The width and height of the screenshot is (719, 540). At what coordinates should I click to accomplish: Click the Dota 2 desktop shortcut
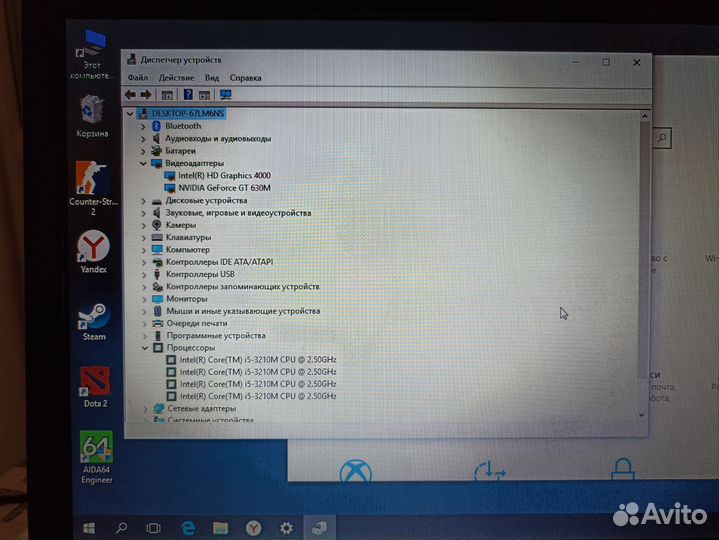tap(95, 387)
